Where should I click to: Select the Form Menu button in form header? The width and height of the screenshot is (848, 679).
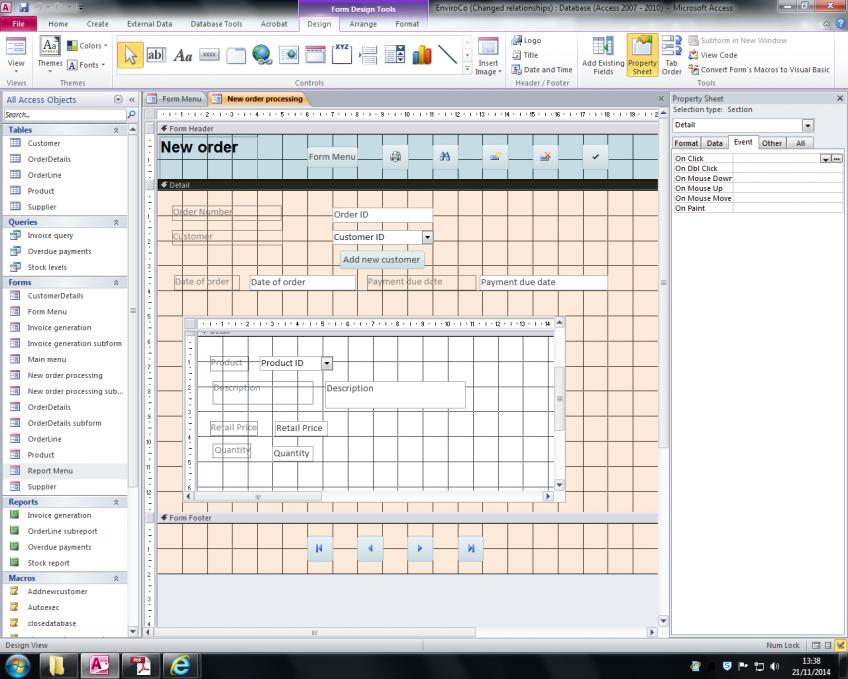coord(332,157)
